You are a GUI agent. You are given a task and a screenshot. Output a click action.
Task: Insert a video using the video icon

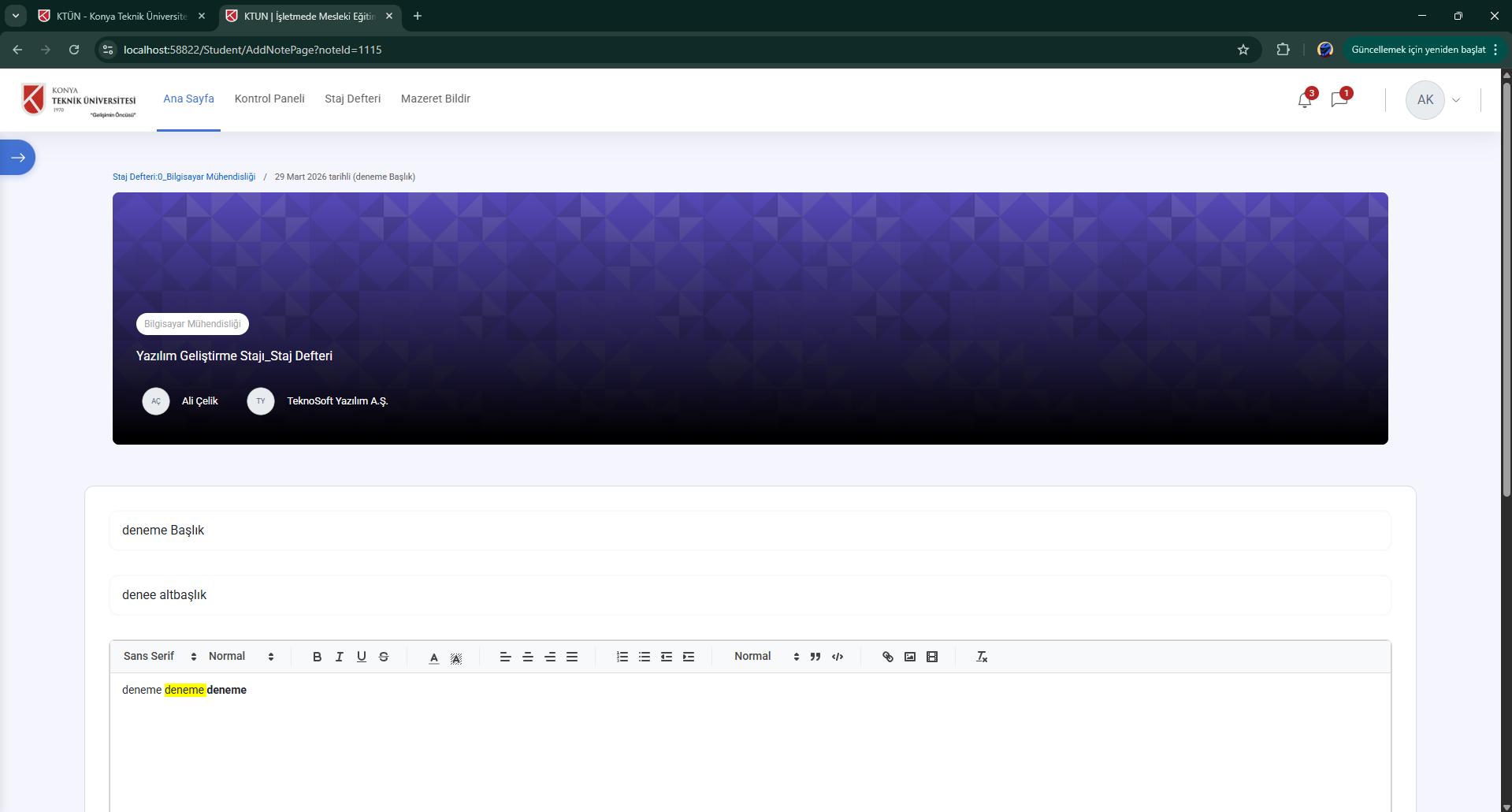click(x=932, y=656)
